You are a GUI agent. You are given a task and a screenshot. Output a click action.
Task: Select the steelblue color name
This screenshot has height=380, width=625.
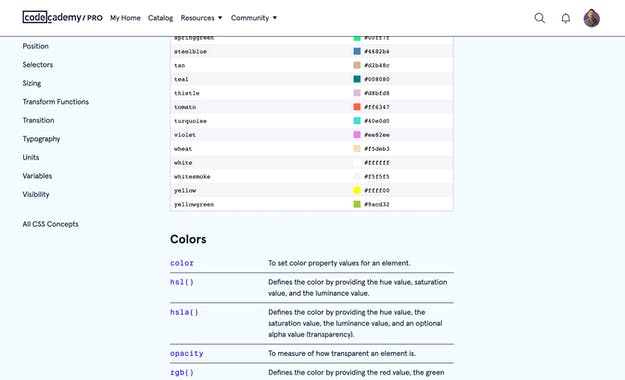[190, 51]
